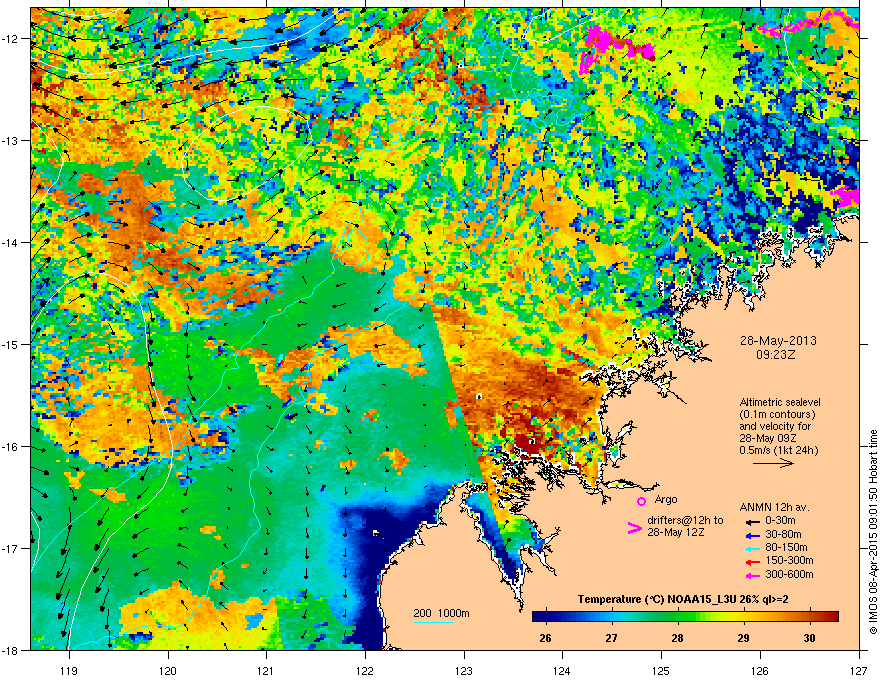880x680 pixels.
Task: Click the latitude axis label '-14'
Action: coord(10,243)
